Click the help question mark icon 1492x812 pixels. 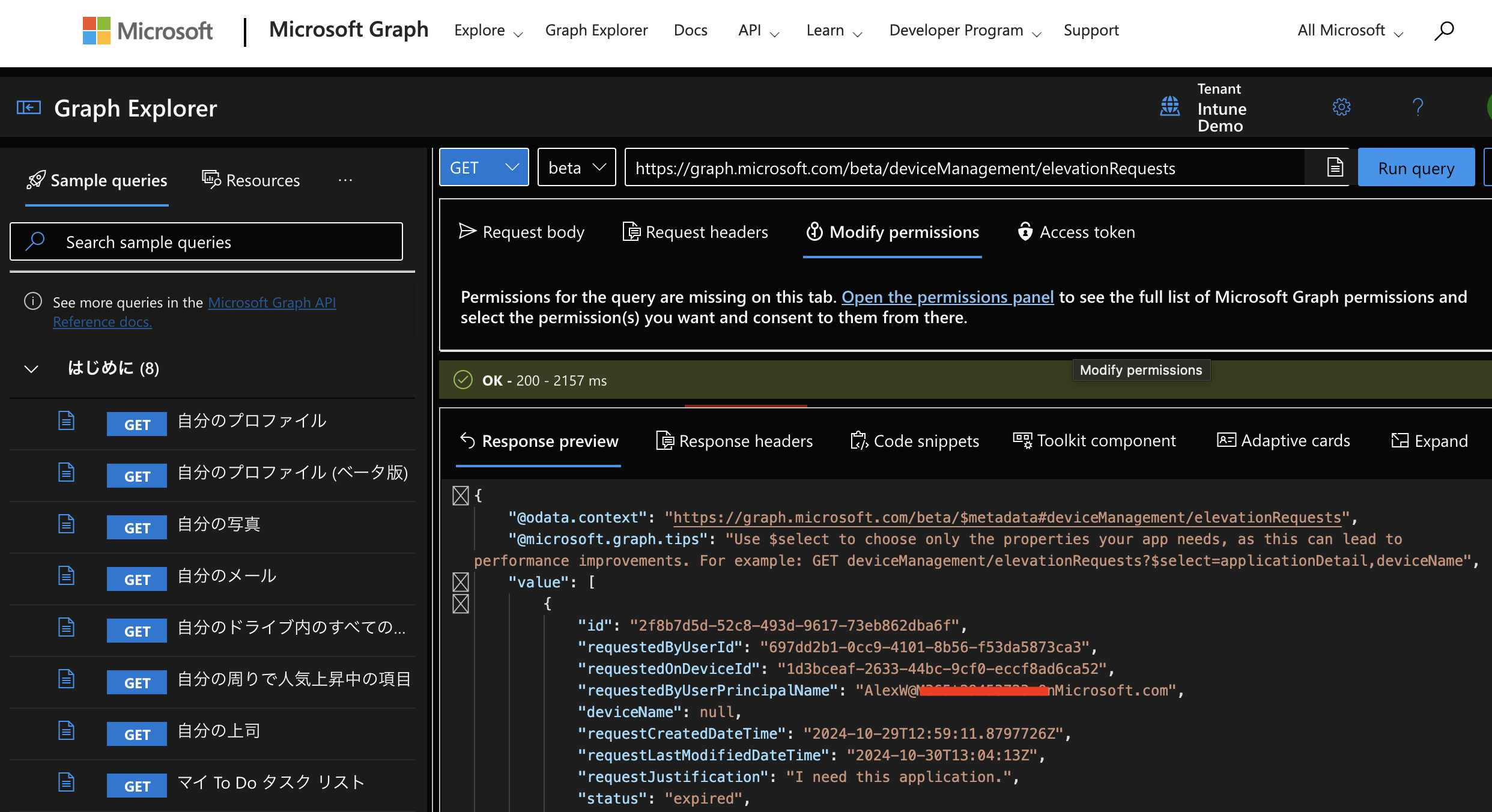[1418, 108]
